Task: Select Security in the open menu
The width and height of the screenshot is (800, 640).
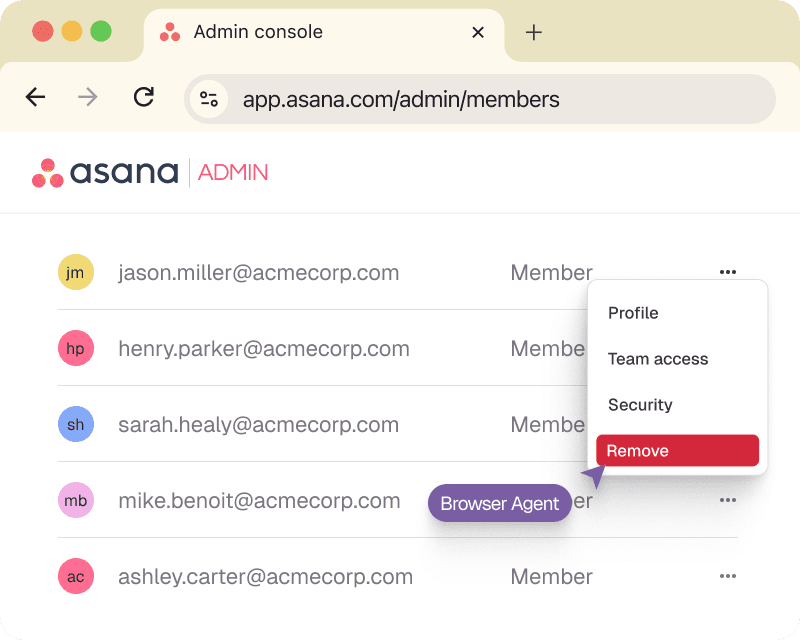Action: point(639,405)
